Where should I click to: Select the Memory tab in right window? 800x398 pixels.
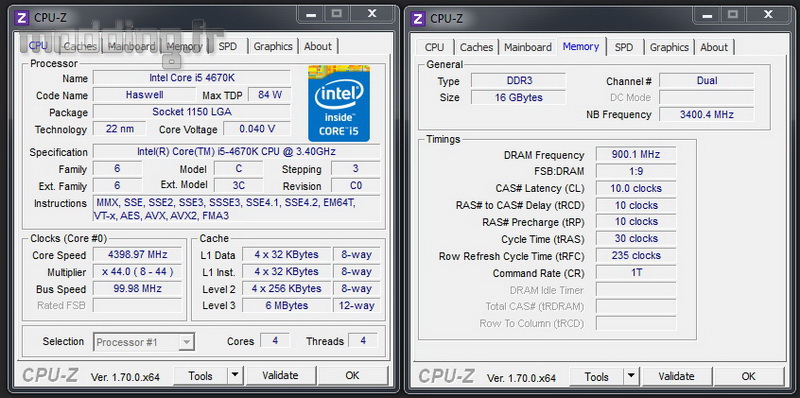tap(581, 46)
